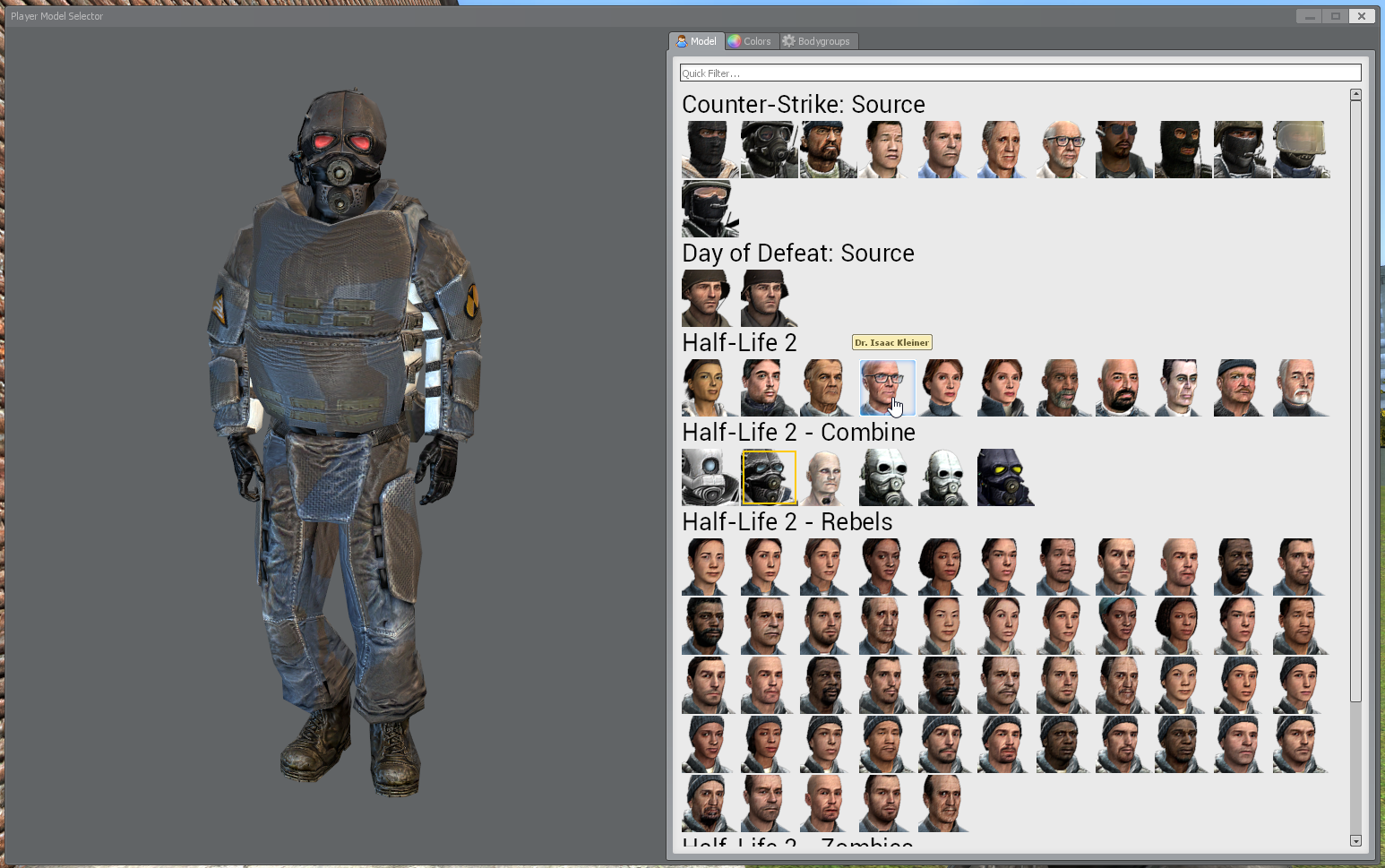Choose the CS:S gas mask soldier model

point(770,150)
